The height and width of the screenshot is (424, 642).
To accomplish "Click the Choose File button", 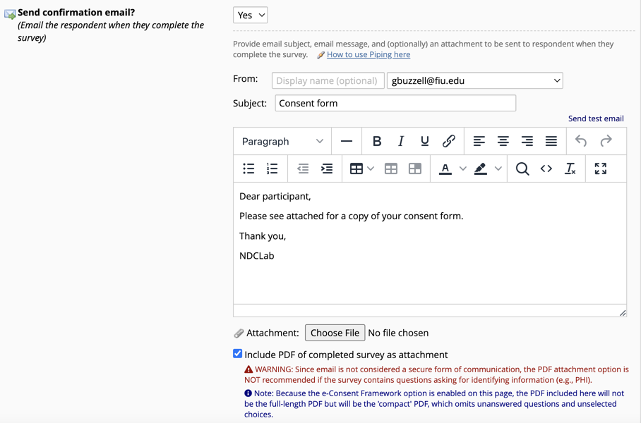I will point(335,333).
